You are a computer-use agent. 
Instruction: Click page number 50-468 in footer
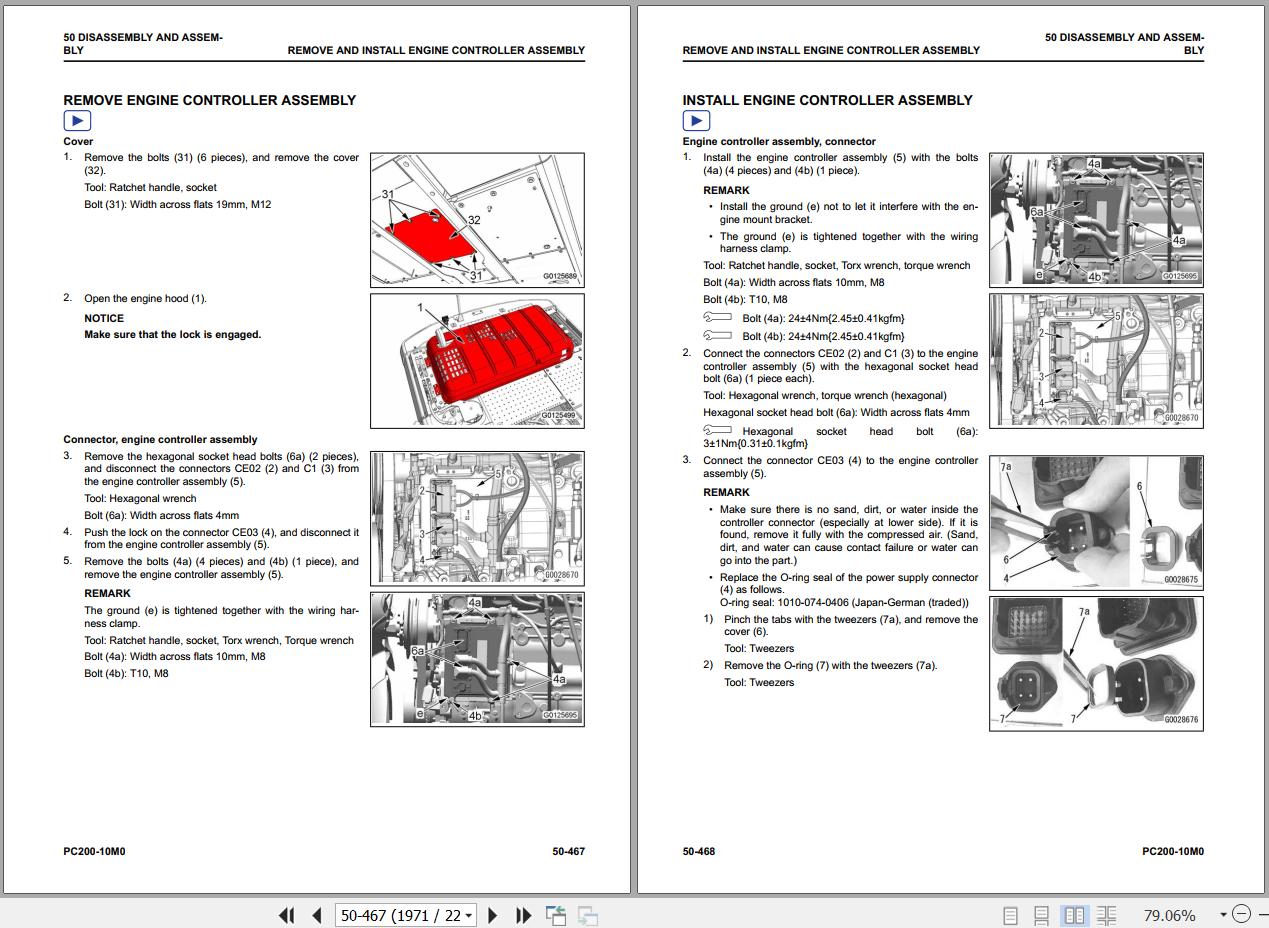click(699, 851)
